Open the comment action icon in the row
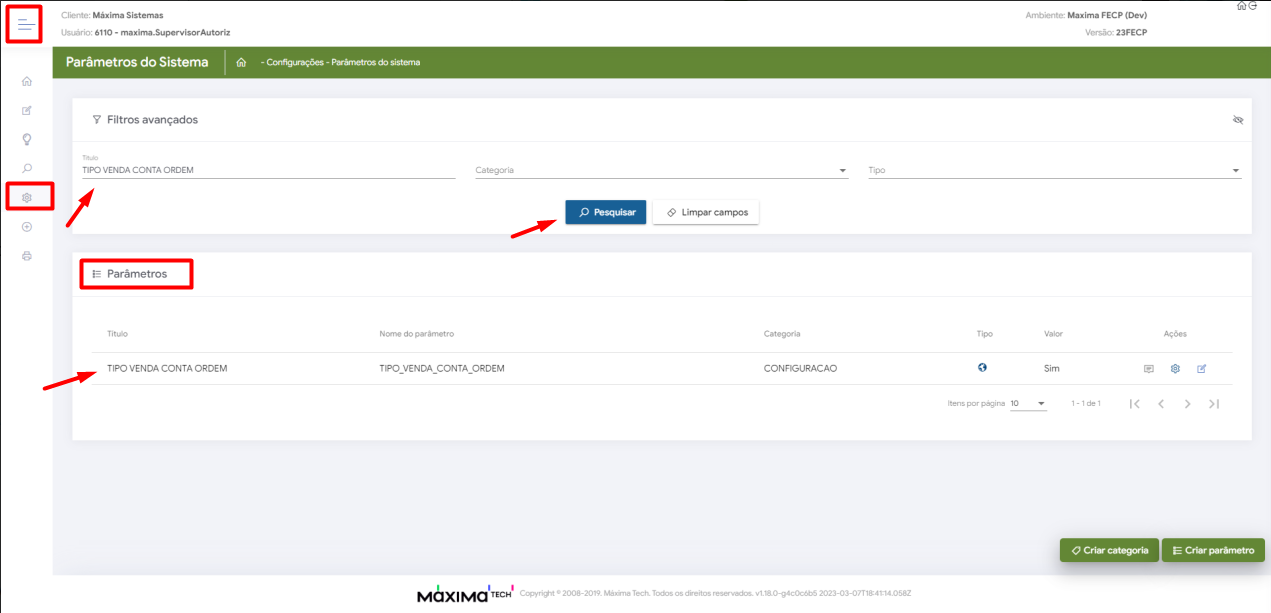 1149,369
